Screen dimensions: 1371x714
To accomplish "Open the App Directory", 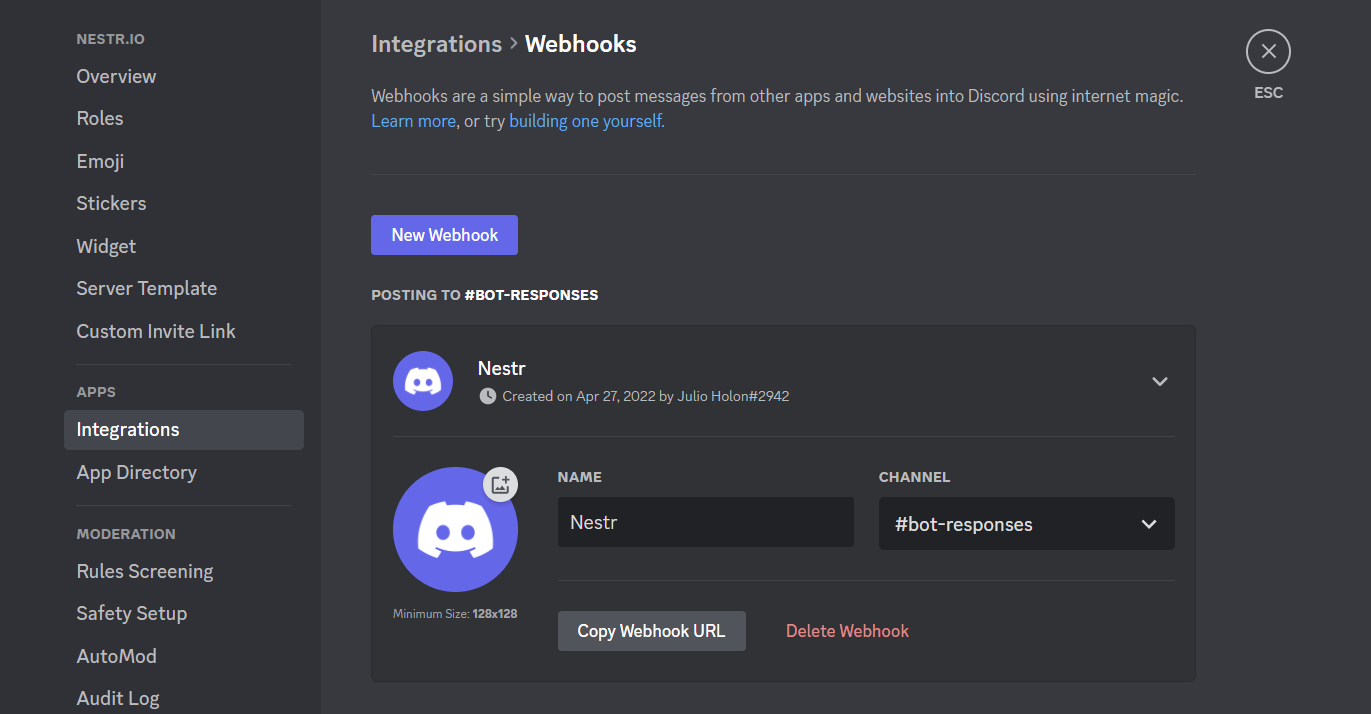I will pyautogui.click(x=136, y=472).
